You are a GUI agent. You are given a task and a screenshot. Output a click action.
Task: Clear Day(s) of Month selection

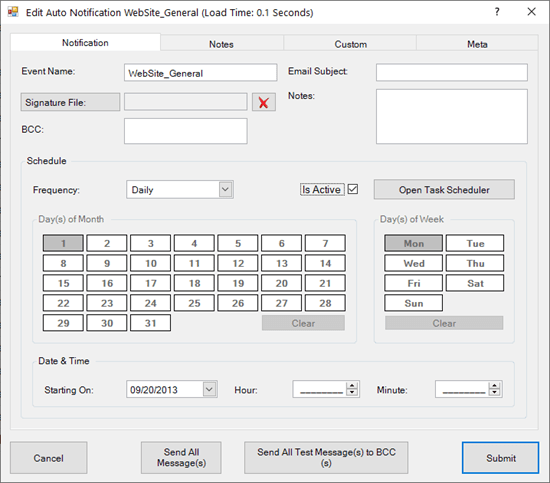303,323
